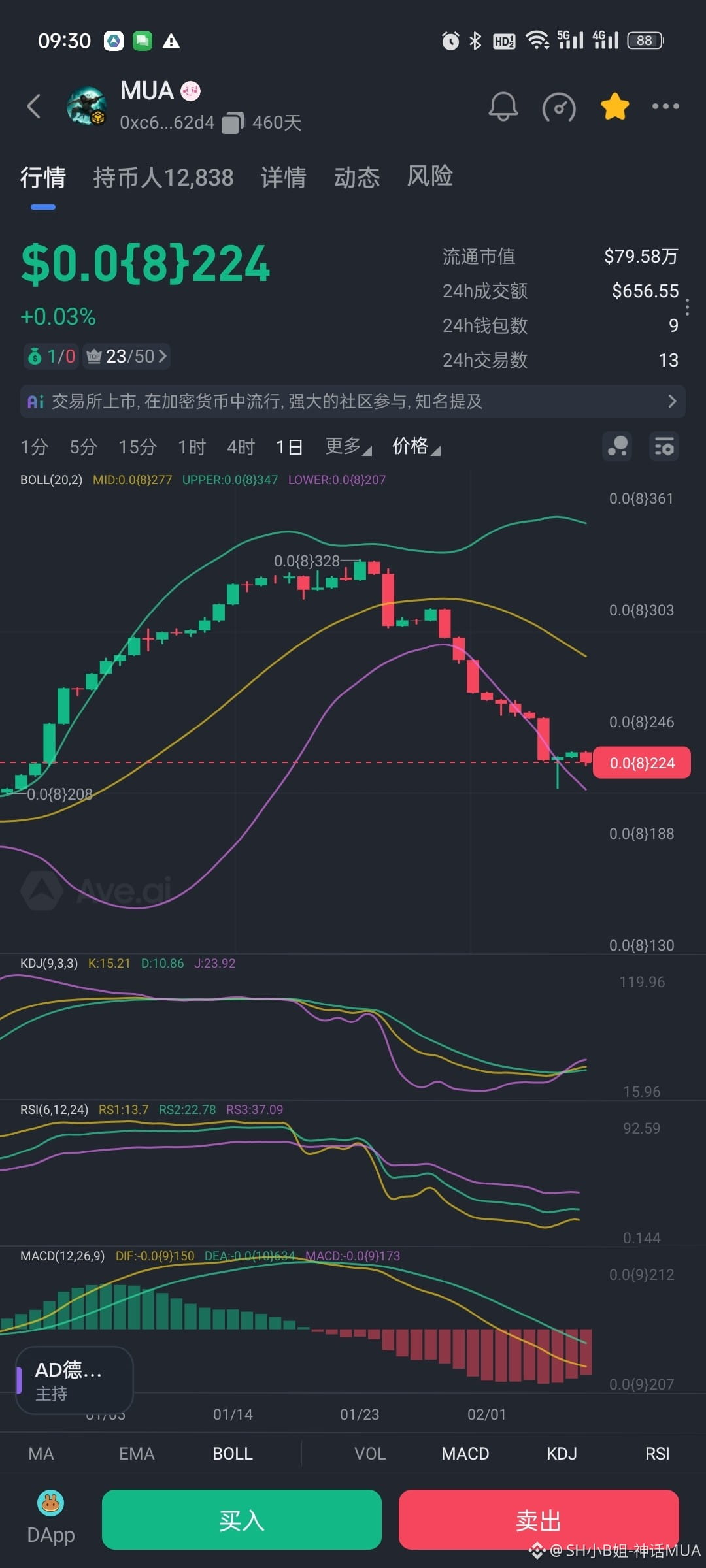Tap the bubble markers chart icon
This screenshot has height=1568, width=706.
(x=617, y=447)
